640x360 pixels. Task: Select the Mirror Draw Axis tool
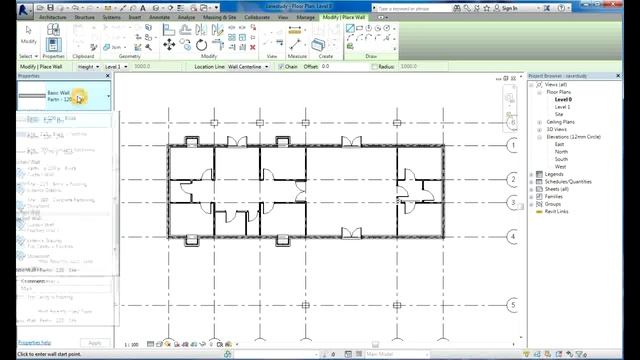coord(218,30)
